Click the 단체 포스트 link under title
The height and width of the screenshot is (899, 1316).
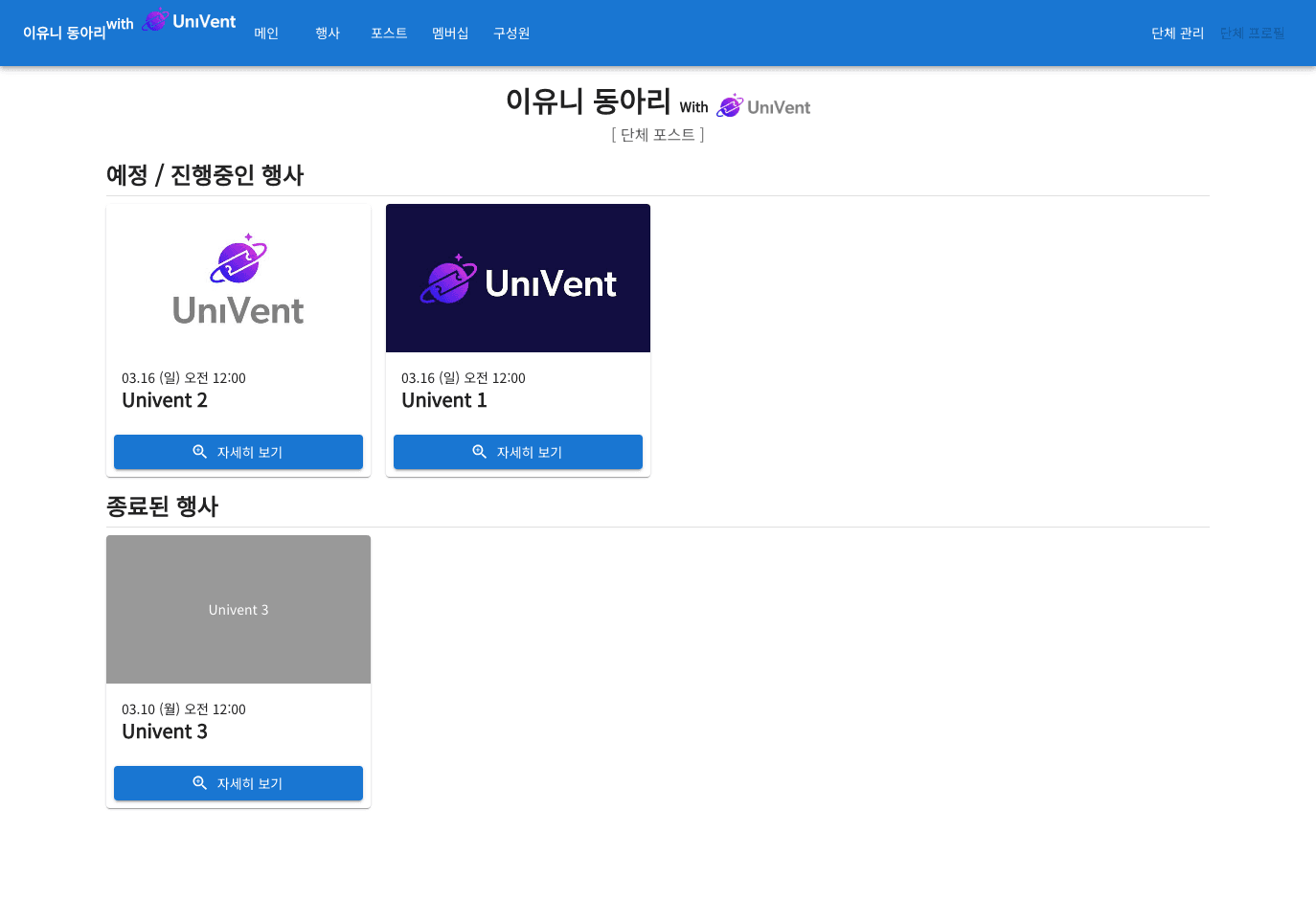[658, 135]
